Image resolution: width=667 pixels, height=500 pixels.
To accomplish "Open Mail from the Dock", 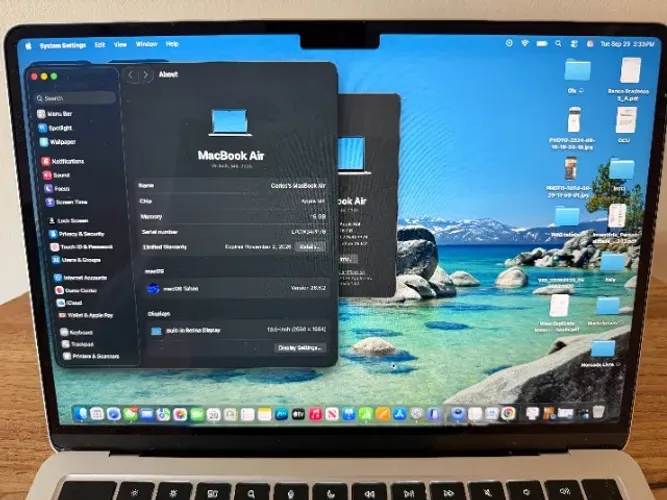I will (x=147, y=414).
